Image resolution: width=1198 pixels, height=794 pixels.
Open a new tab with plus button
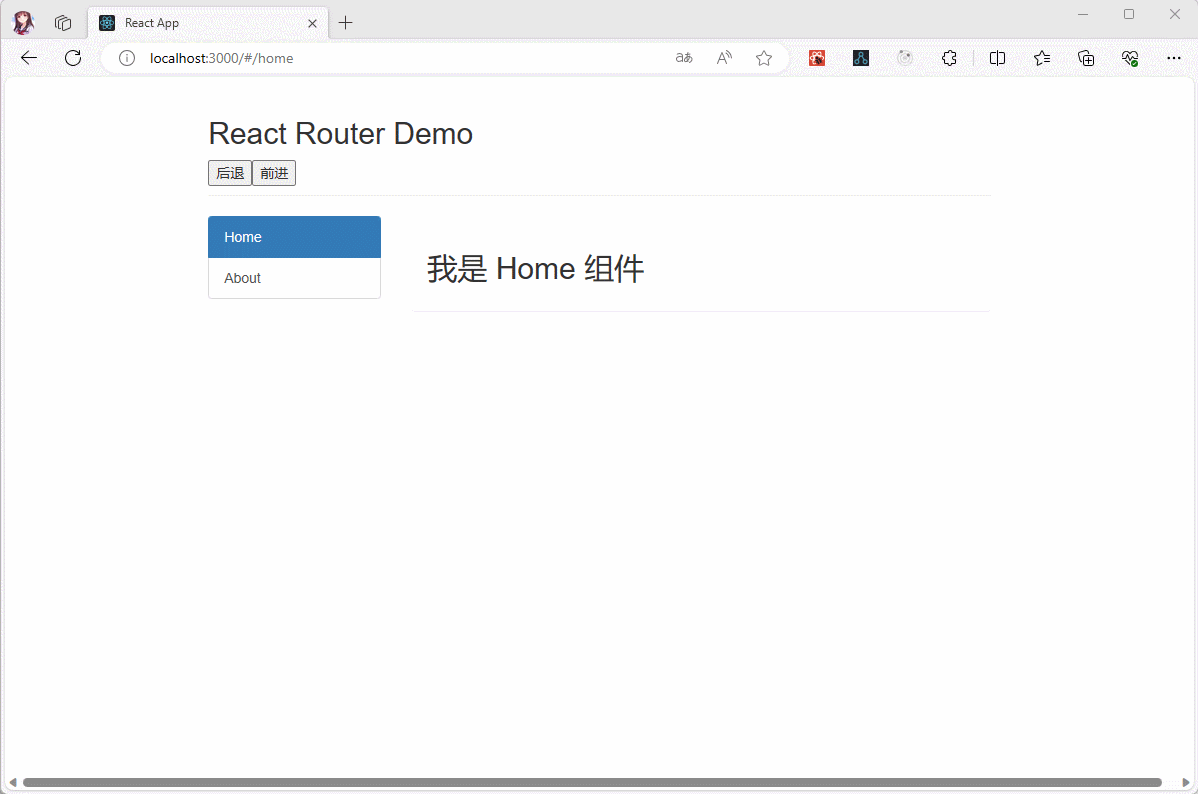click(346, 22)
